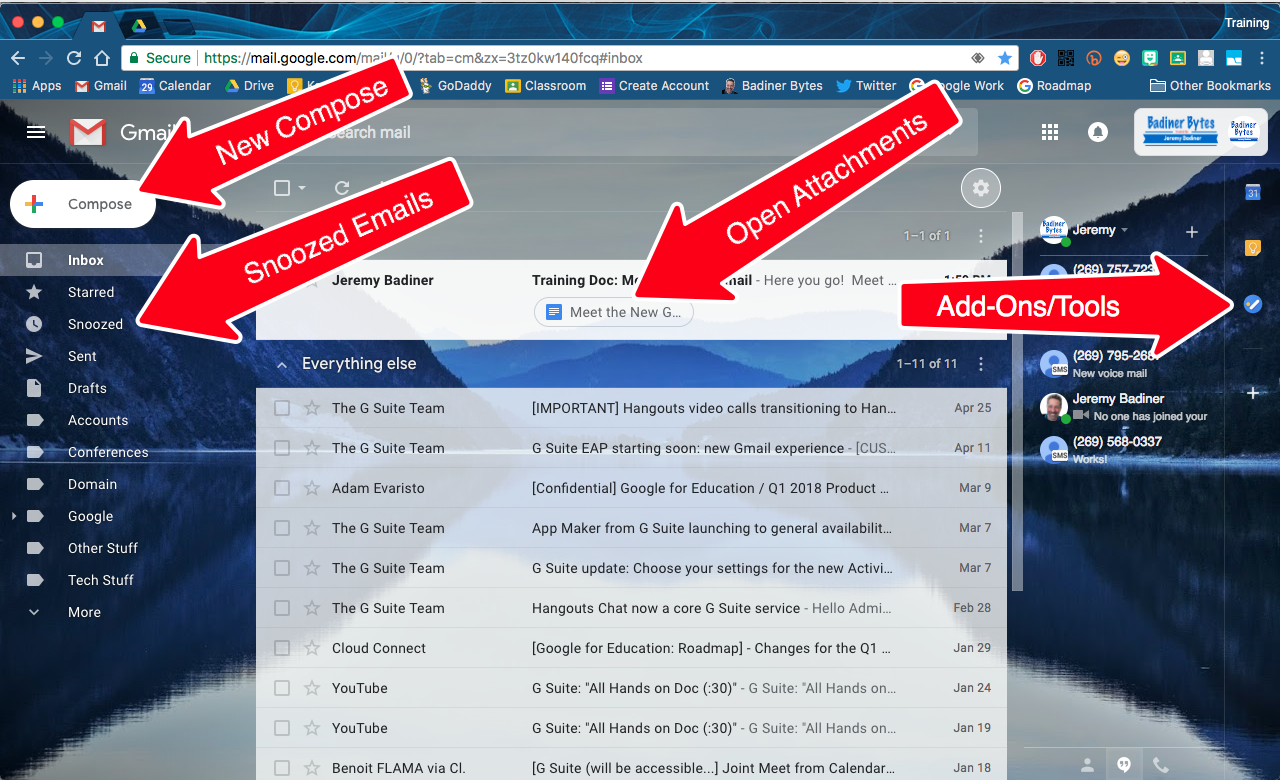Tick the select-all checkbox in the toolbar
Image resolution: width=1280 pixels, height=780 pixels.
coord(282,188)
